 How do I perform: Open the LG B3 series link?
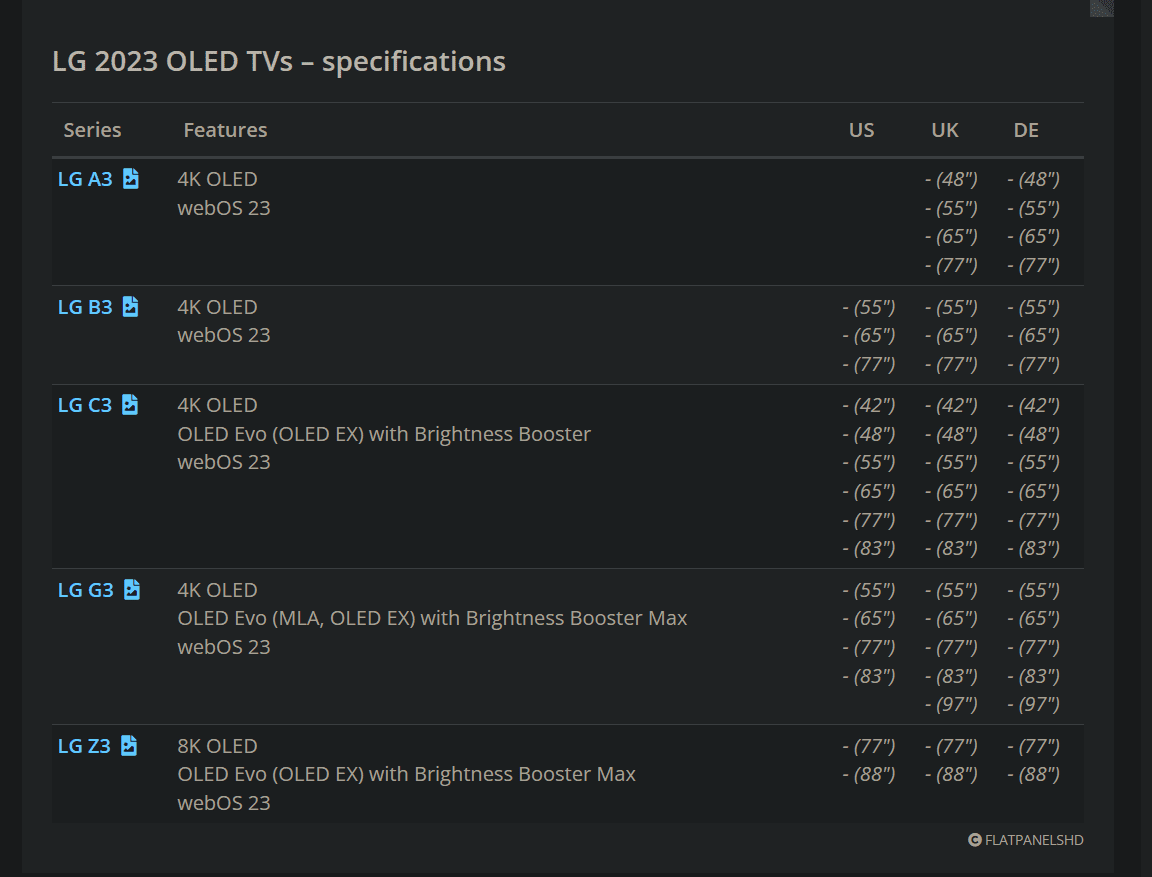click(85, 307)
